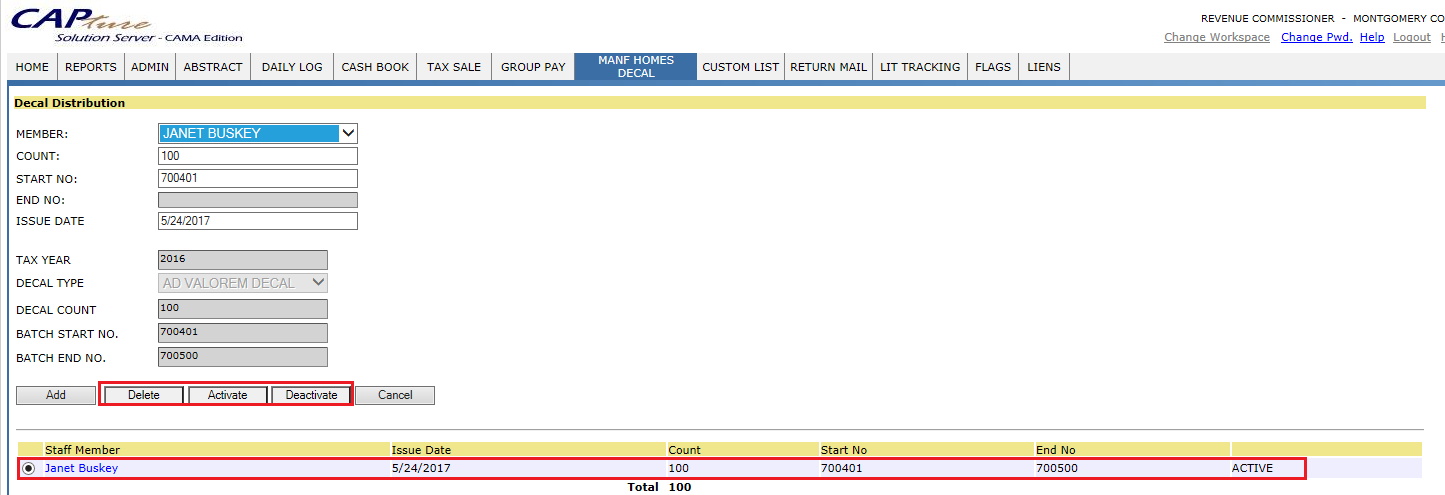Expand the DECAL TYPE dropdown

pos(242,283)
